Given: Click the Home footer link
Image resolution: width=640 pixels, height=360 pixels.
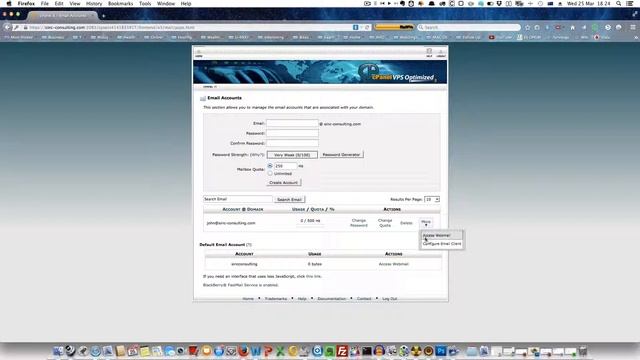Looking at the screenshot, I should (x=248, y=299).
